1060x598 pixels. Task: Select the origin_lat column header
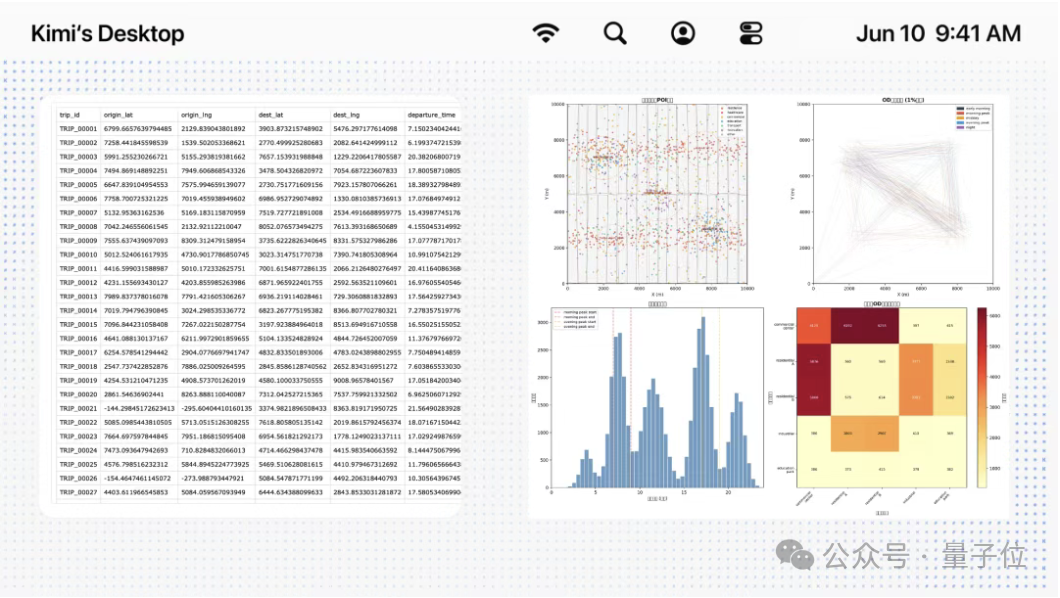[x=118, y=115]
